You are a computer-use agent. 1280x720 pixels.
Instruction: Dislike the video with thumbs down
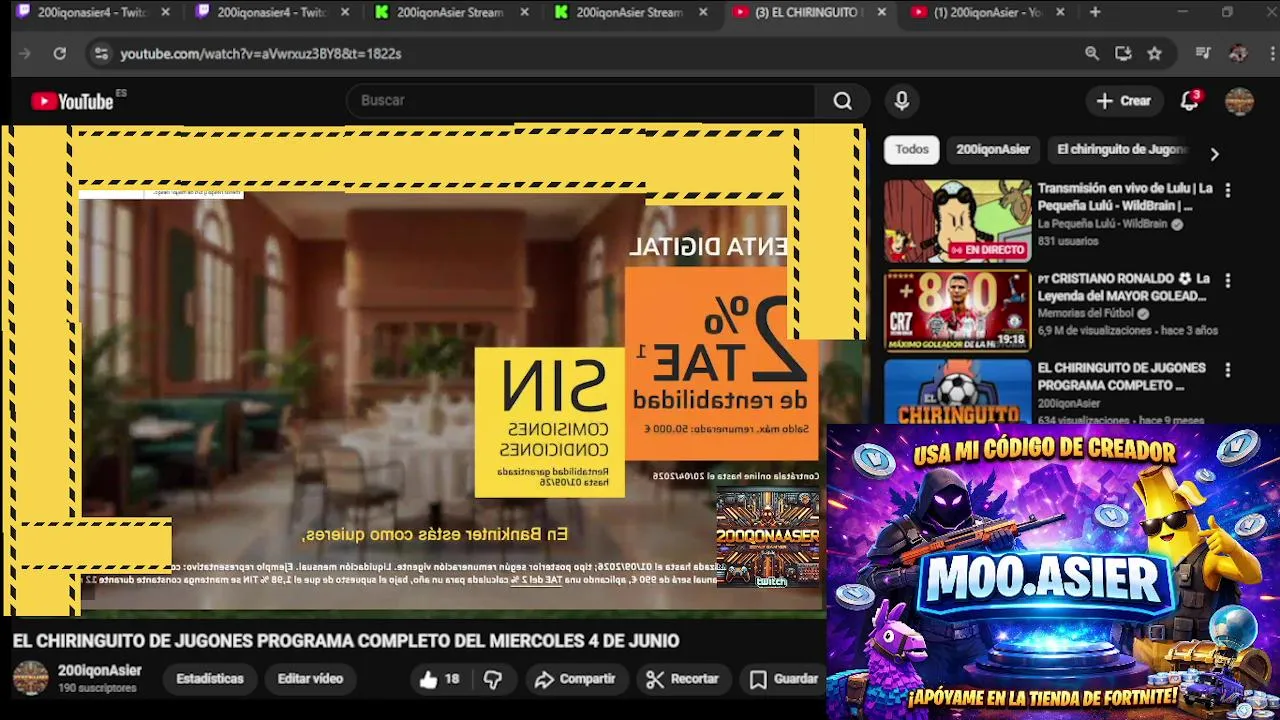pos(492,679)
